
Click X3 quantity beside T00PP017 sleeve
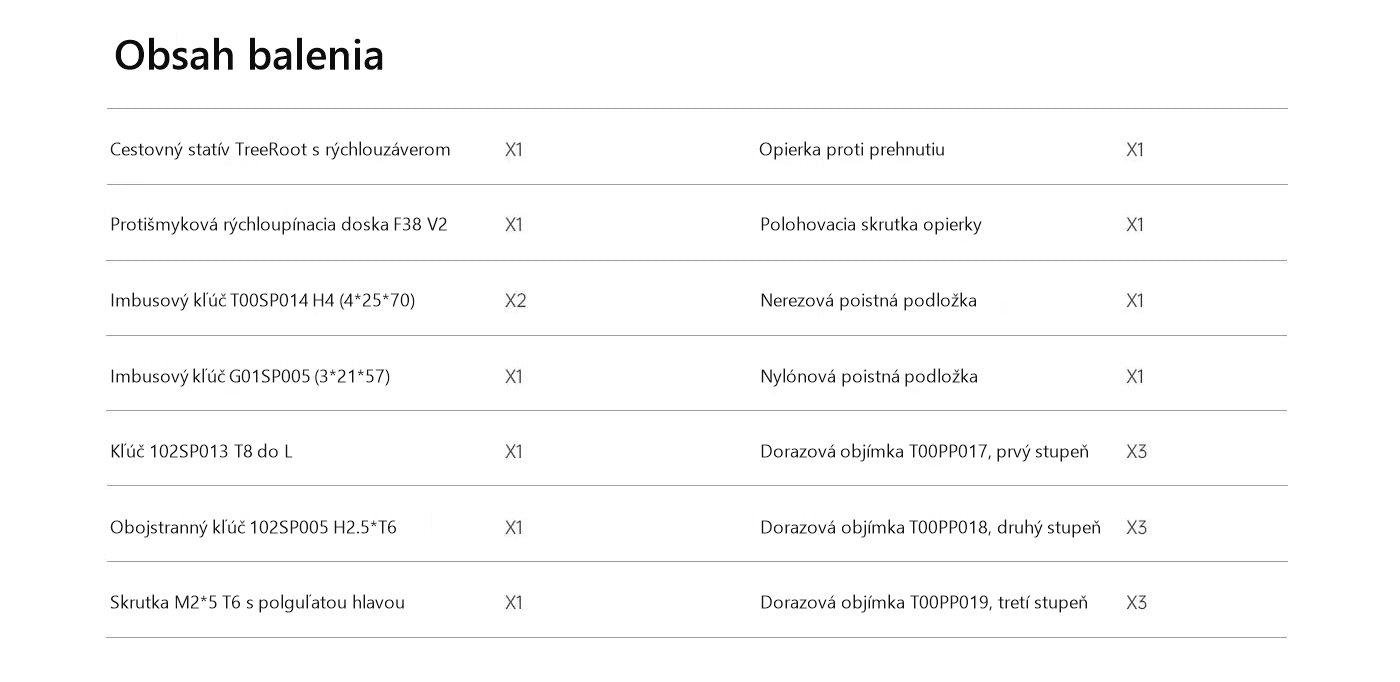click(1136, 452)
